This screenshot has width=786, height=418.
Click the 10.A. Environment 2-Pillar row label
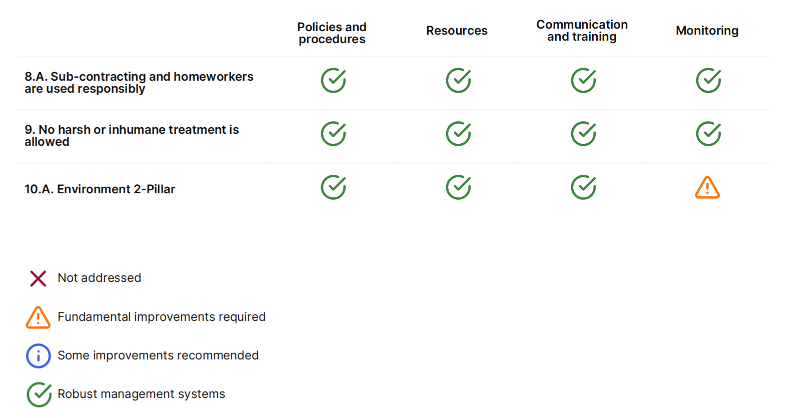point(100,189)
